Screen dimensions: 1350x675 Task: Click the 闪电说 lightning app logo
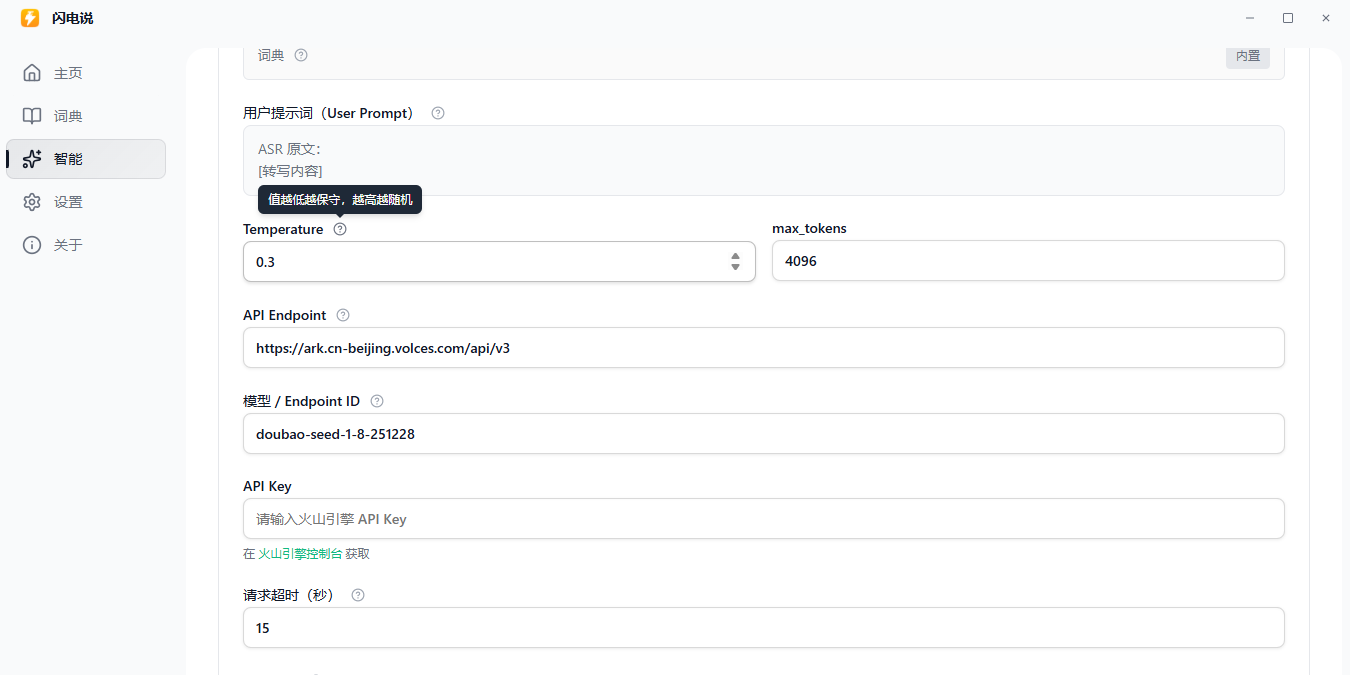30,18
